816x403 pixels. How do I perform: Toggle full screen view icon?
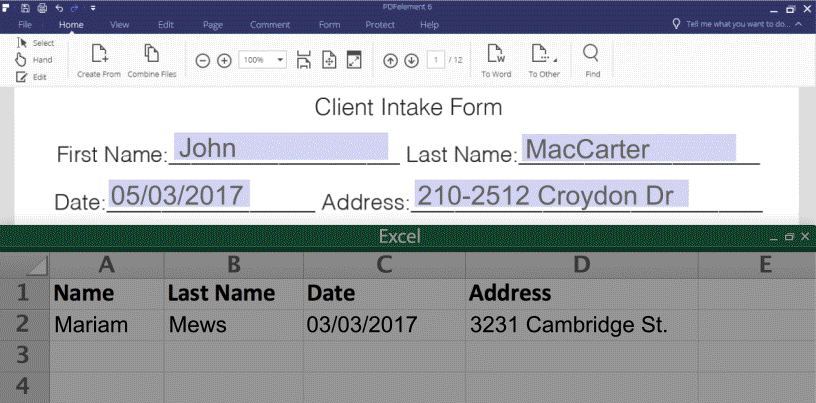point(354,60)
